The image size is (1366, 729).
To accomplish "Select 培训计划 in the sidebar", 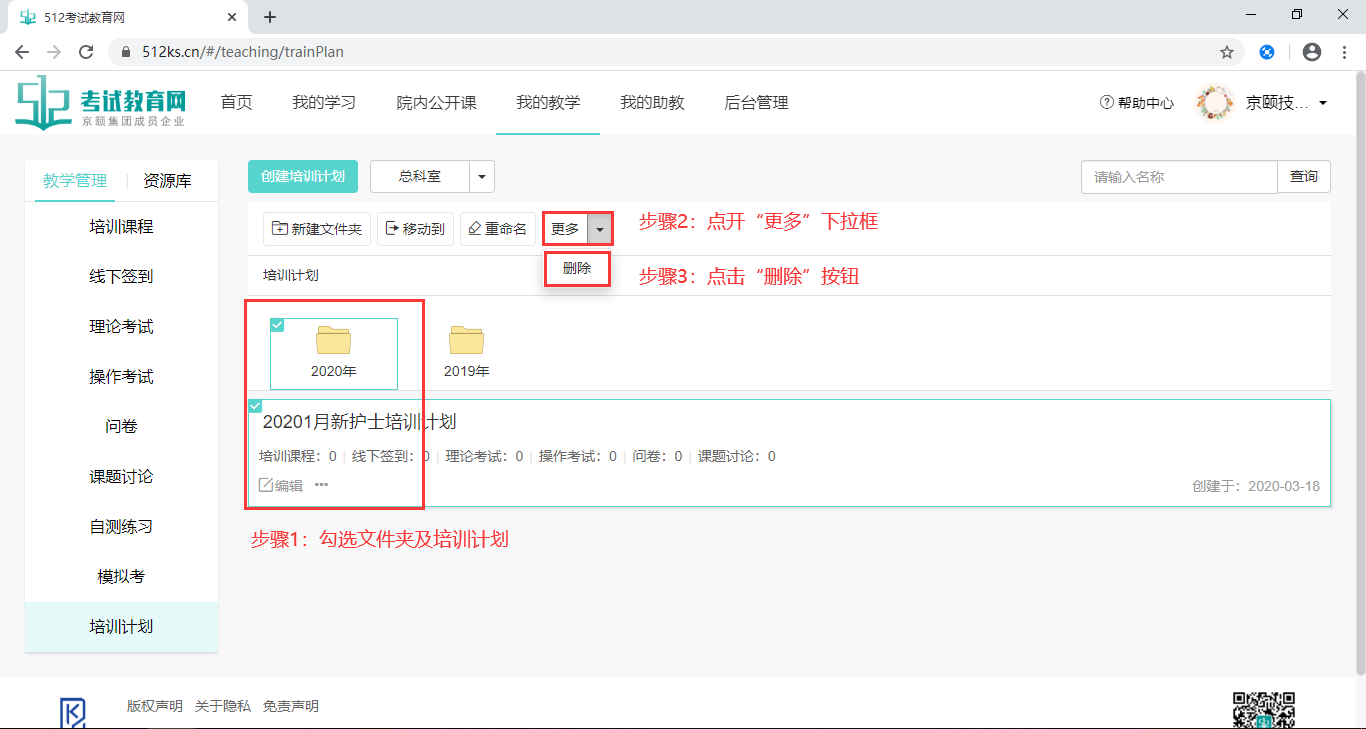I will [121, 627].
